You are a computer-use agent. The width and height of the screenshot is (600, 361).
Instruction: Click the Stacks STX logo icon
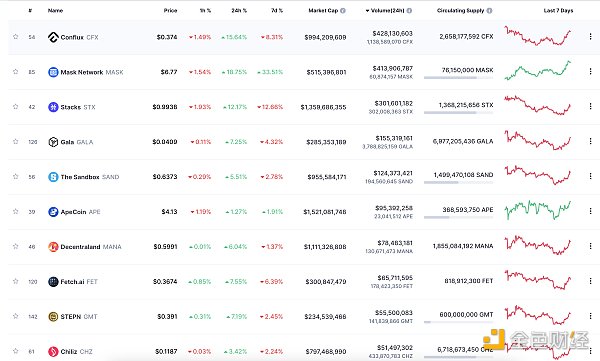[53, 107]
